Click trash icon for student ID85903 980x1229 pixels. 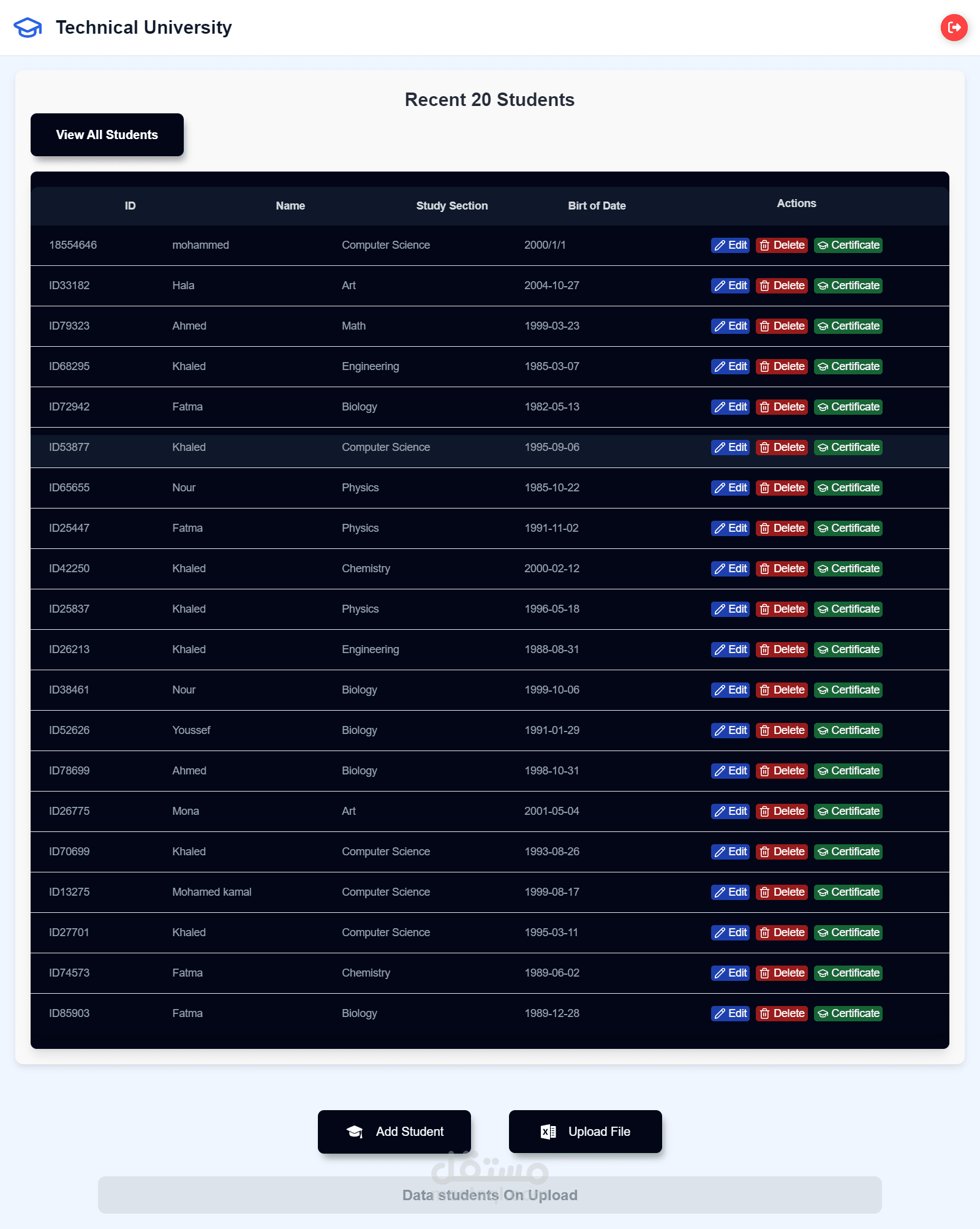(764, 1014)
